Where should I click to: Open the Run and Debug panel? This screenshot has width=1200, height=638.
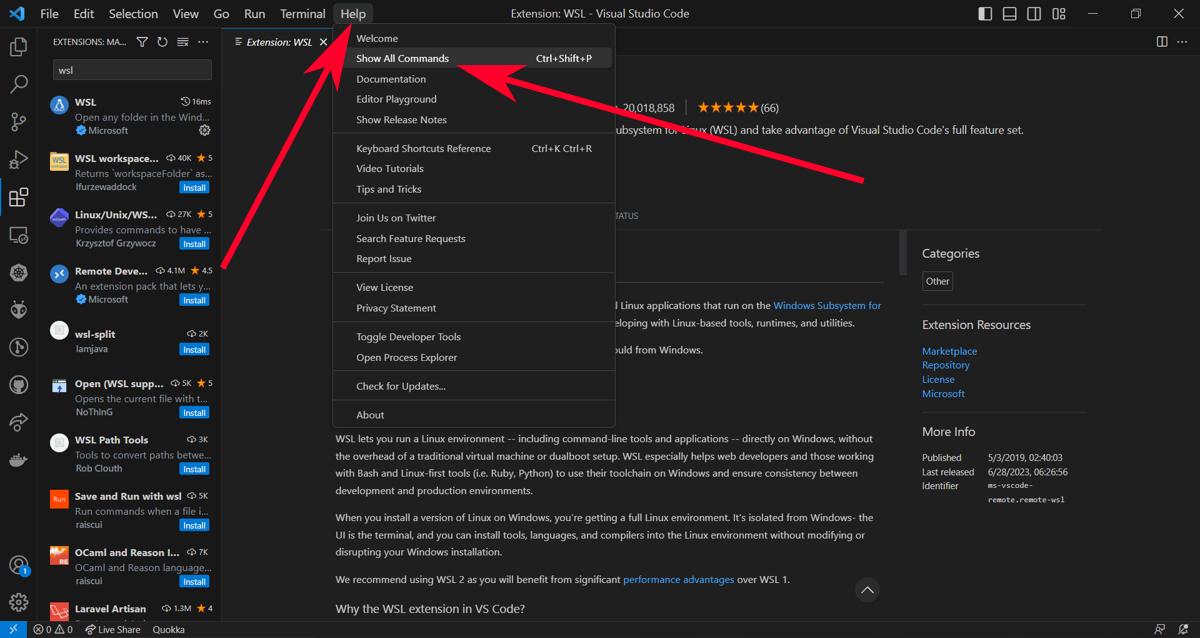[18, 159]
